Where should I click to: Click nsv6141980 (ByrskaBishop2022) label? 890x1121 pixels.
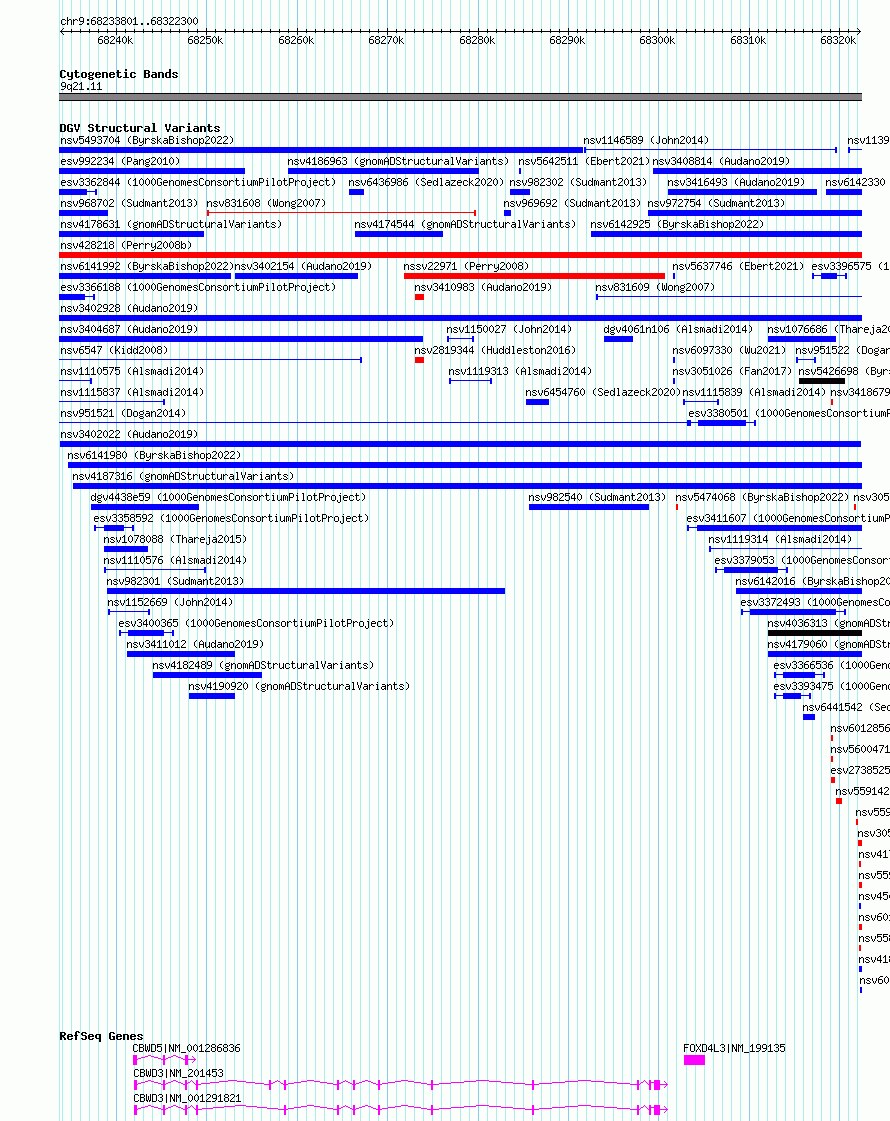[154, 455]
